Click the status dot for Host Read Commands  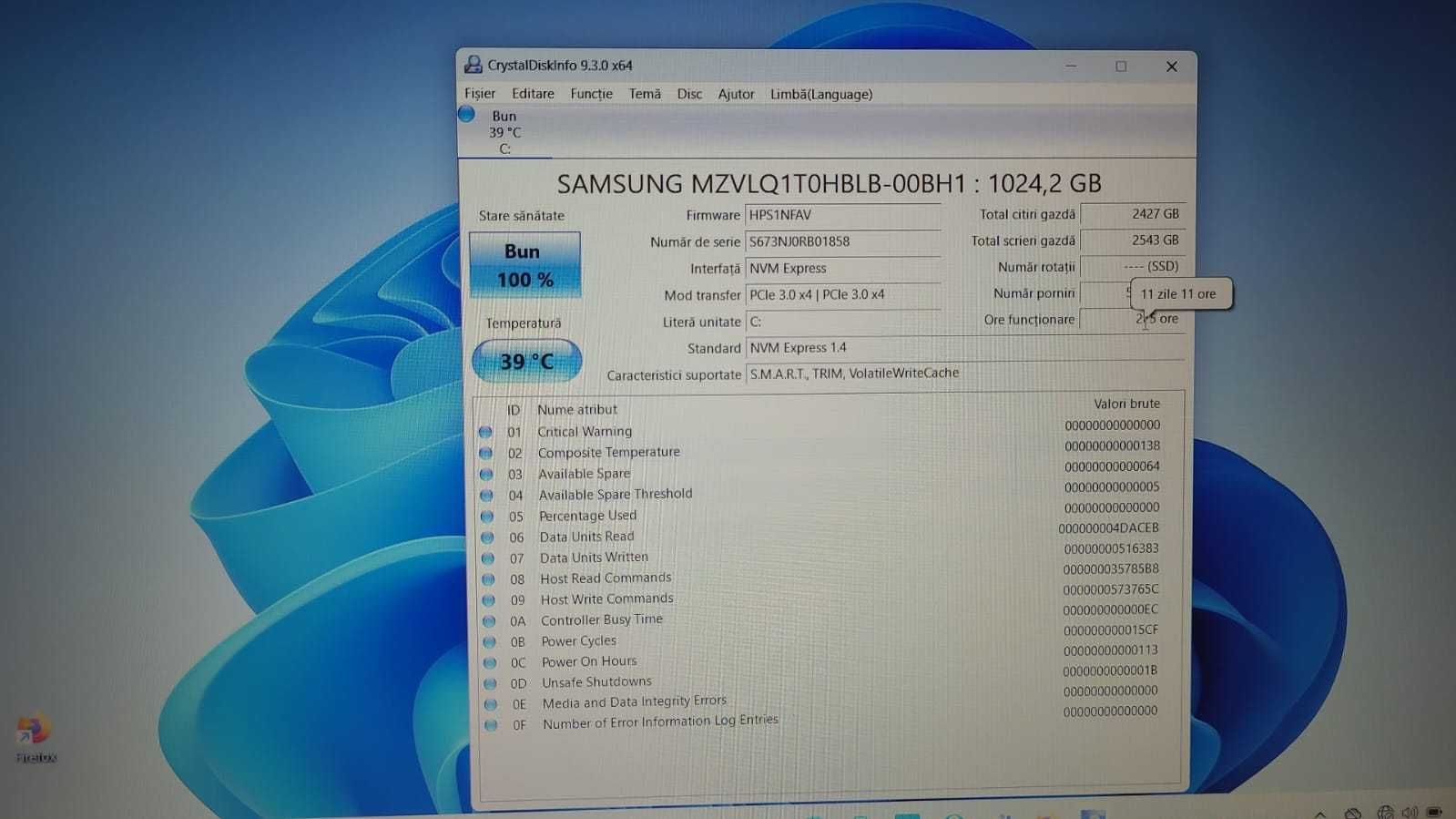tap(488, 579)
